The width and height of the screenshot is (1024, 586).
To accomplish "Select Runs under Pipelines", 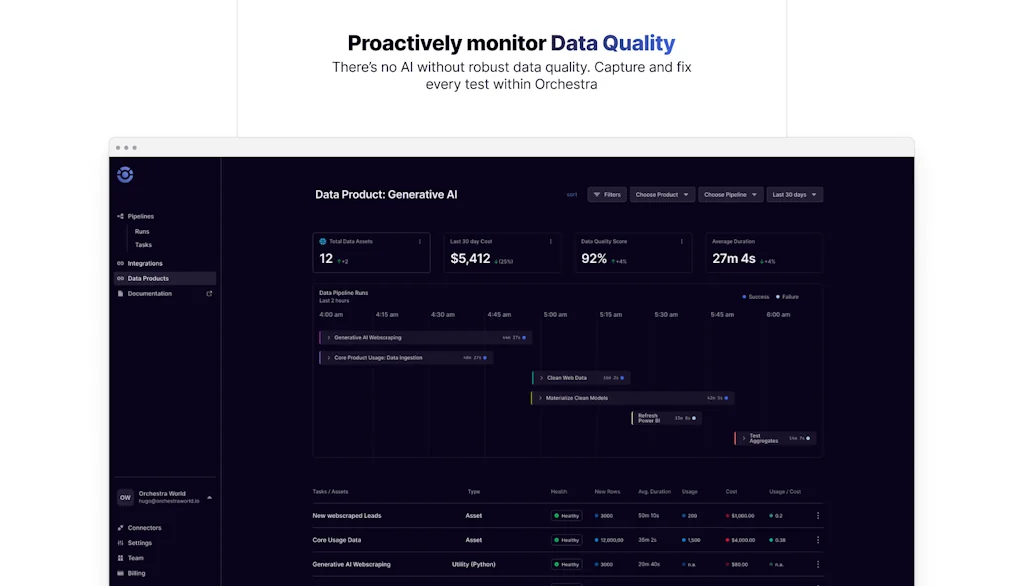I will (143, 231).
